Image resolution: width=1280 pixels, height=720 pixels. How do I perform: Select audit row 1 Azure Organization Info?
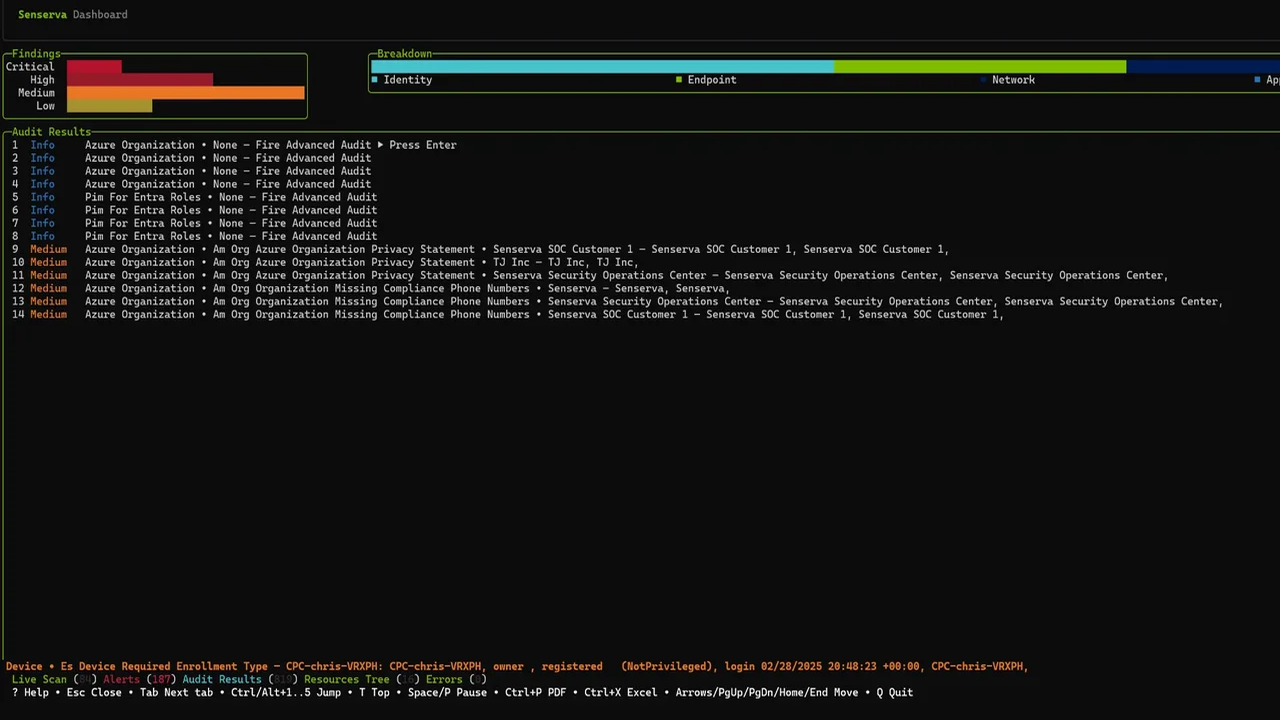(227, 145)
